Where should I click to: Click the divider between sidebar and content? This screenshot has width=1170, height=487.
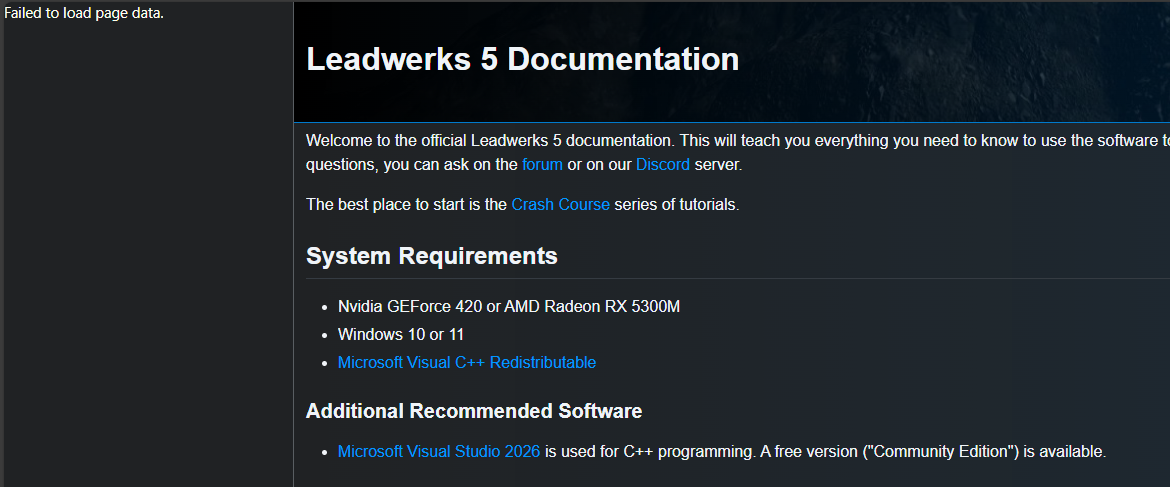[x=293, y=300]
